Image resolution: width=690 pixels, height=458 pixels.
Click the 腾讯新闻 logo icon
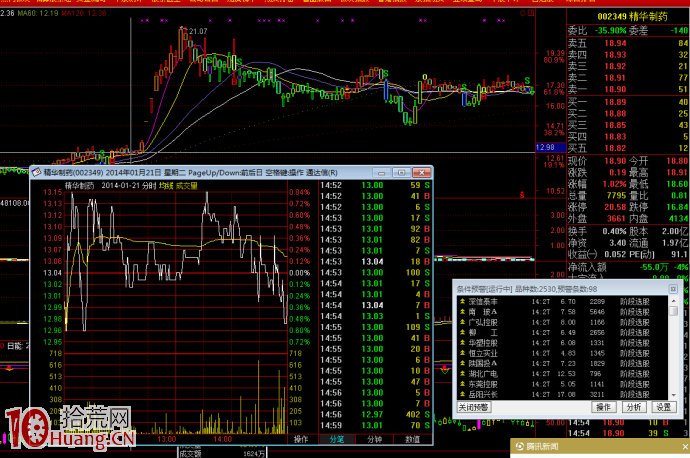pyautogui.click(x=520, y=447)
